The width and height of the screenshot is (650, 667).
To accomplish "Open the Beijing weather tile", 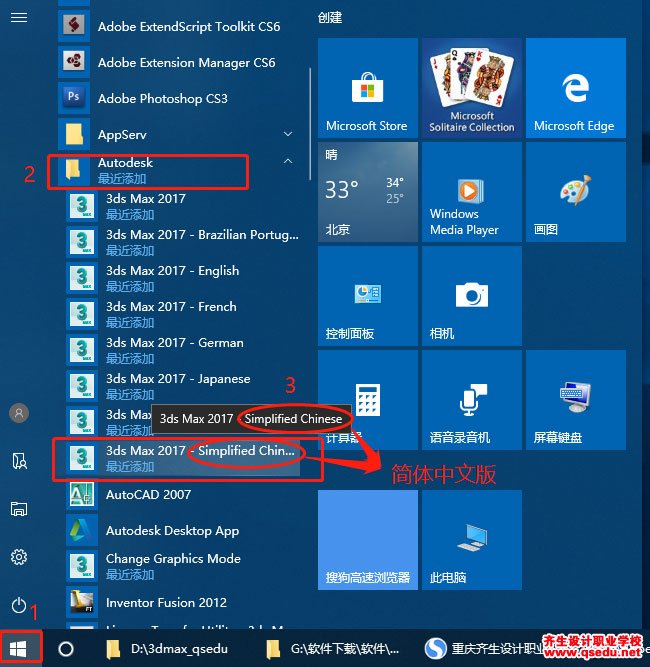I will pos(368,192).
